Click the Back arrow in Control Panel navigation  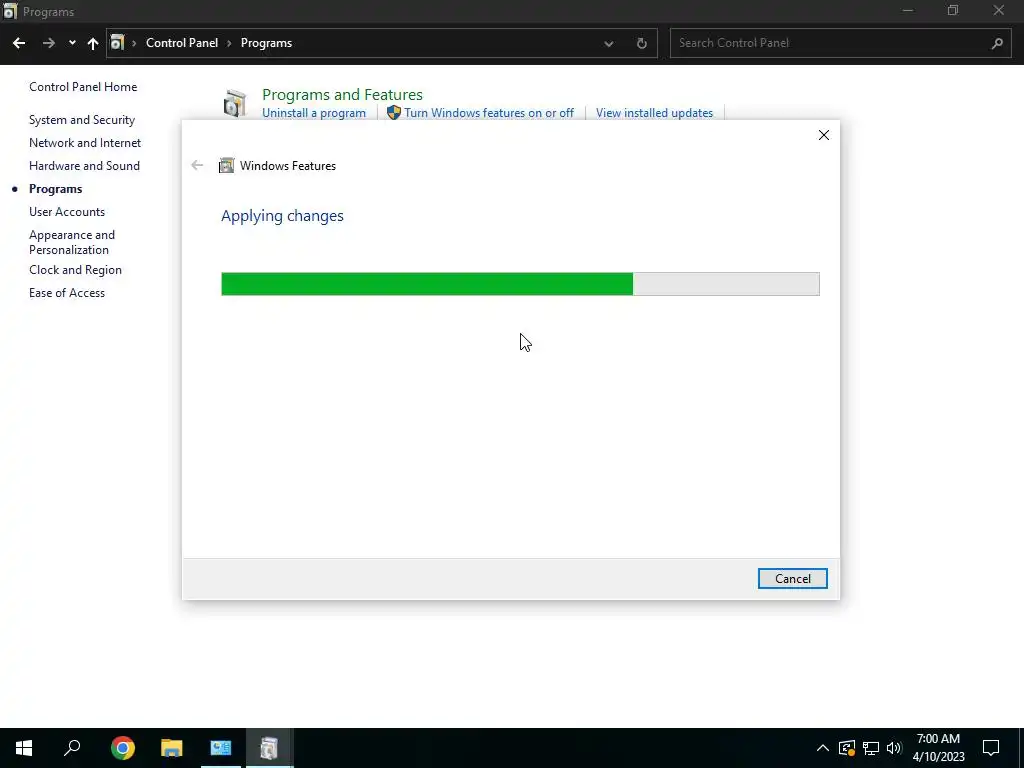click(x=19, y=43)
